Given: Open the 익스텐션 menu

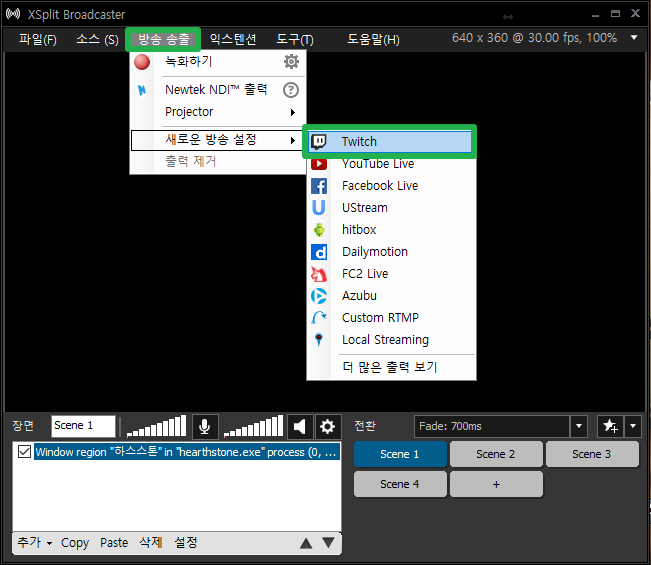Looking at the screenshot, I should tap(233, 39).
